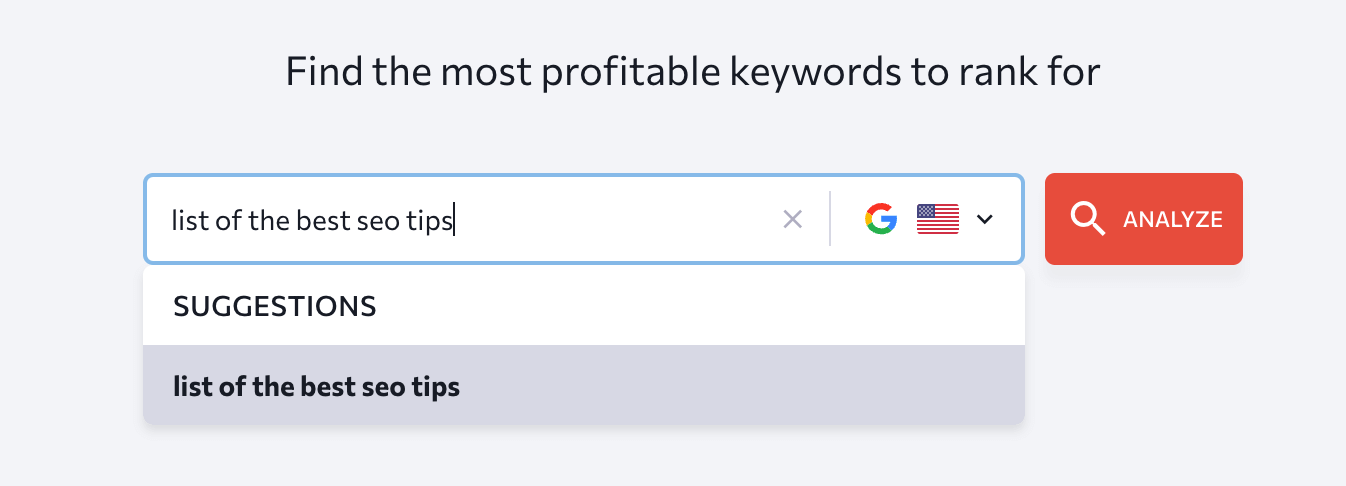1346x486 pixels.
Task: Click the SUGGESTIONS header label
Action: [x=275, y=306]
